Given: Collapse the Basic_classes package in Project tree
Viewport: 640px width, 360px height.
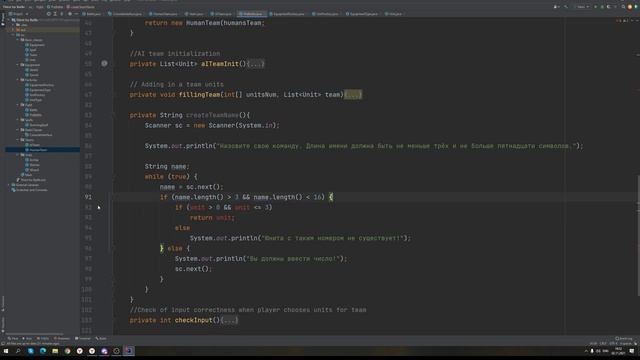Looking at the screenshot, I should [18, 40].
